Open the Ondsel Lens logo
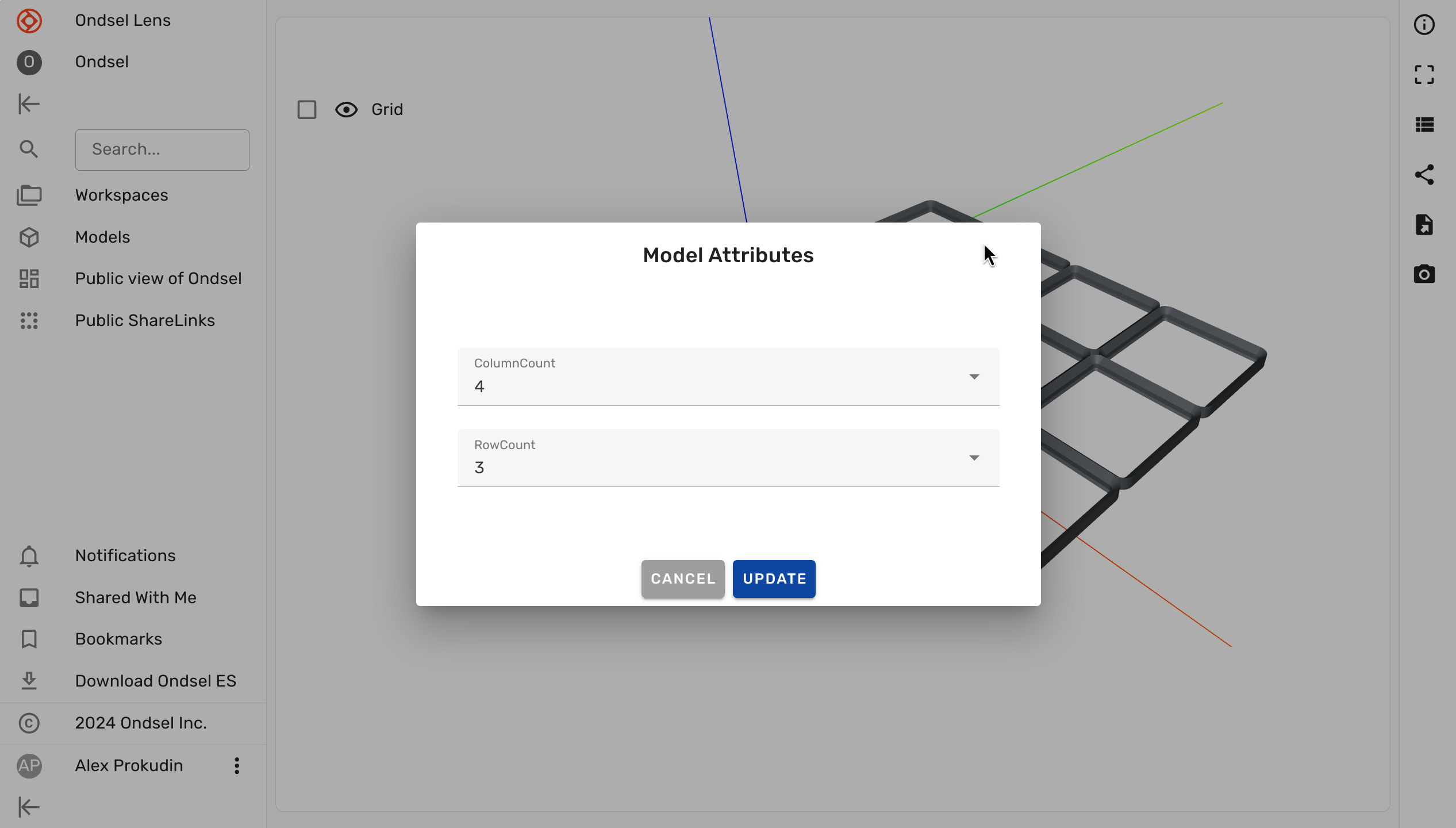Viewport: 1456px width, 828px height. coord(29,21)
